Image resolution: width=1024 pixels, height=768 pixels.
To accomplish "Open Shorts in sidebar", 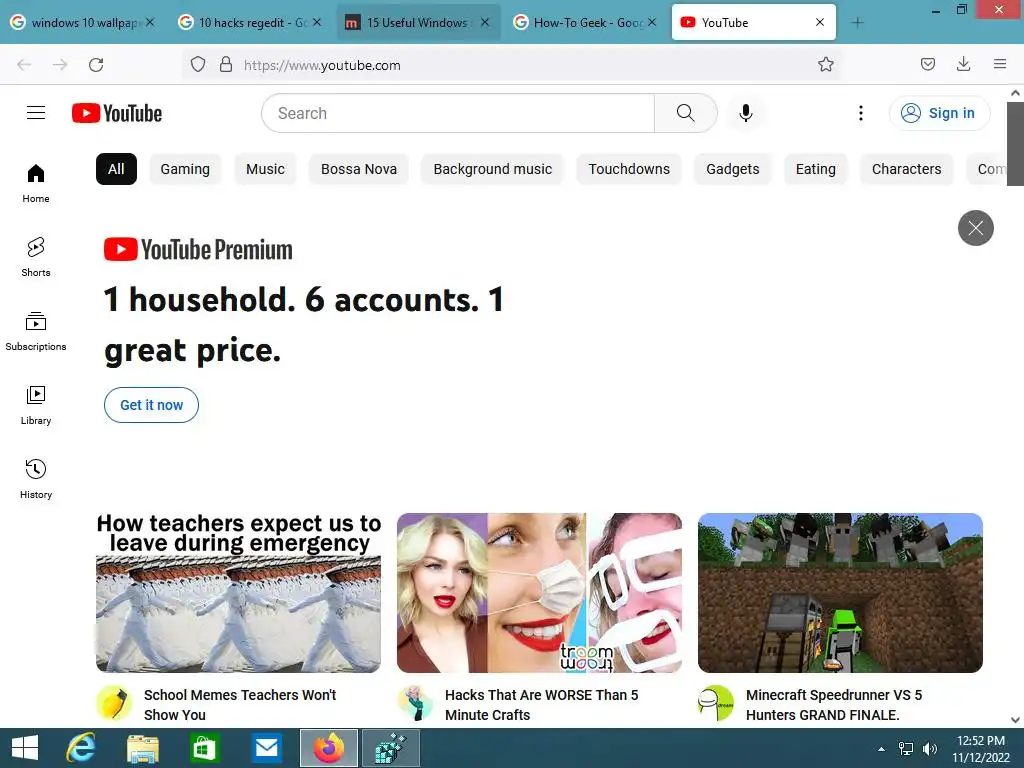I will point(36,257).
